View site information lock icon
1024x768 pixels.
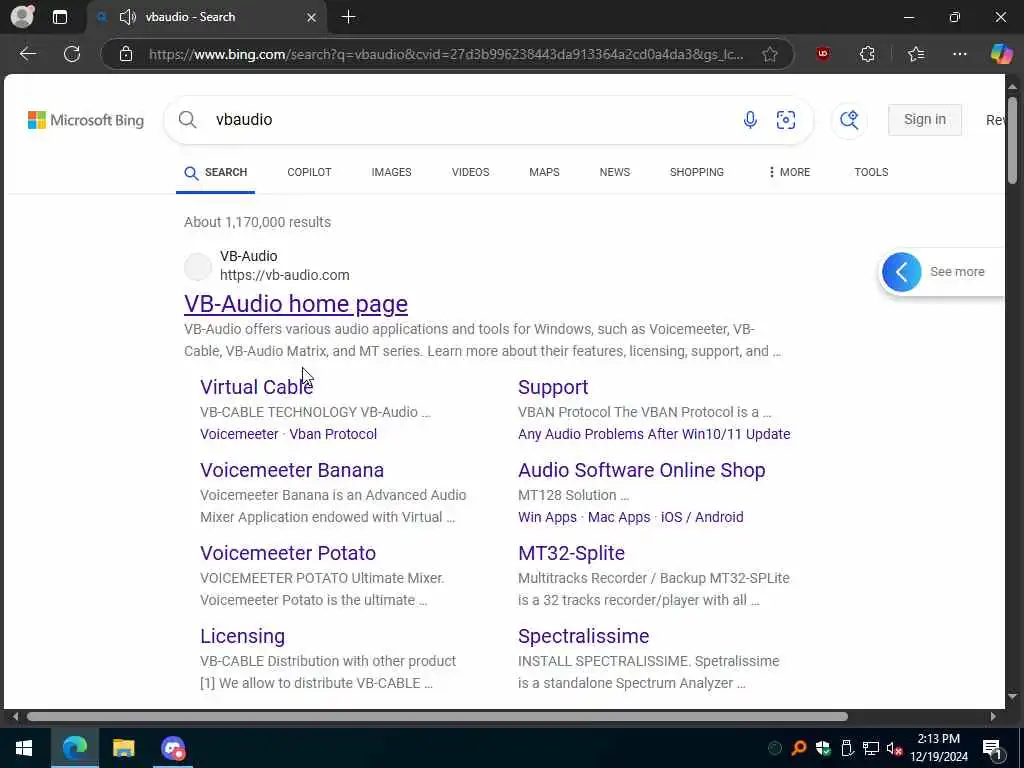[x=126, y=54]
